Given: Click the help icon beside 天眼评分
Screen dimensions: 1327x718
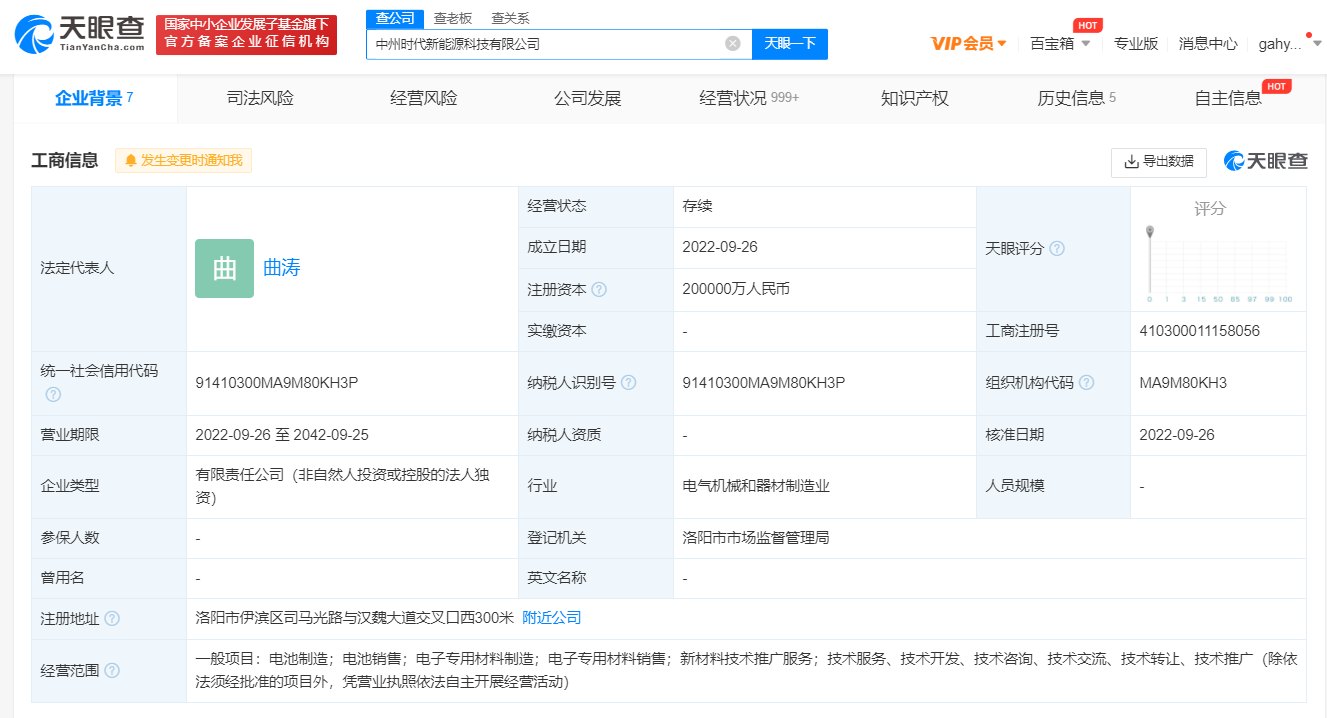Looking at the screenshot, I should (x=1057, y=248).
